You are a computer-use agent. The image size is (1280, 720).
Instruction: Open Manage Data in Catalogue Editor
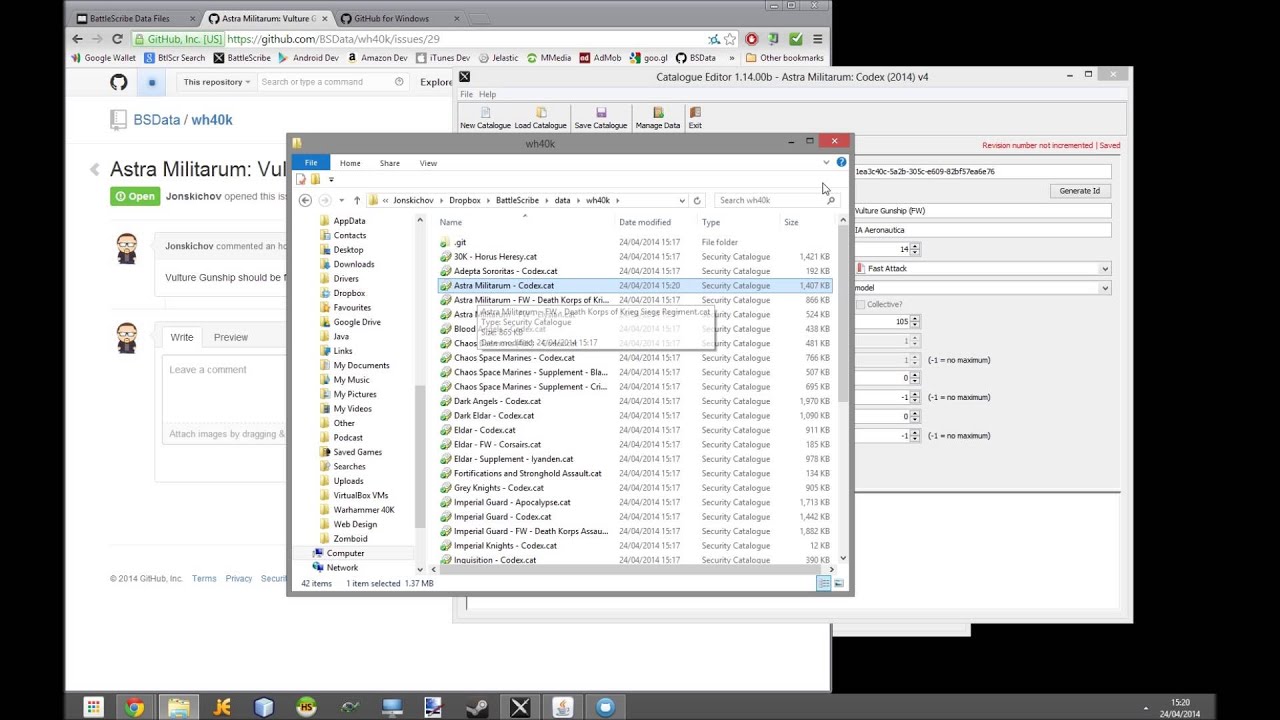click(658, 118)
